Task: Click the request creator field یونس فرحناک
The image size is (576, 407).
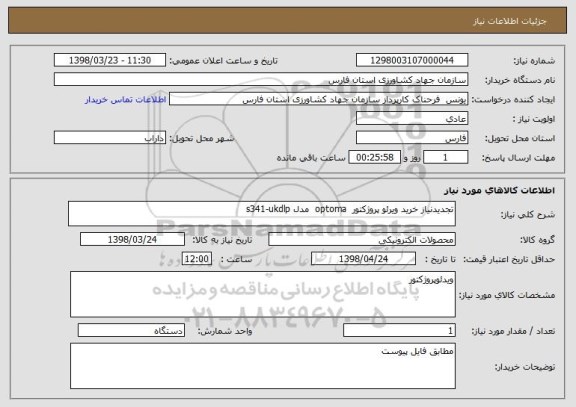Action: (318, 99)
